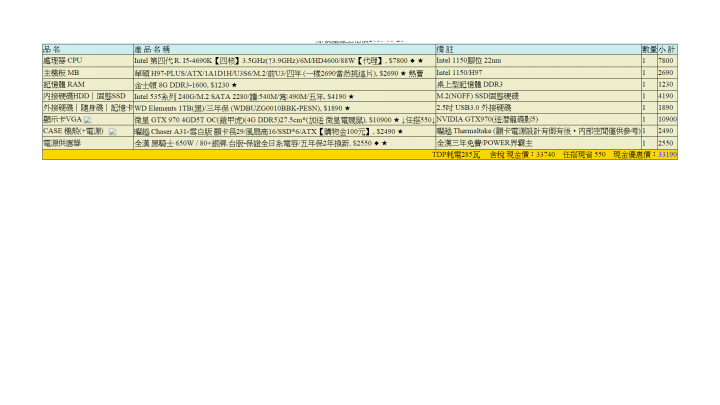Click the 小計 column header
720x405 pixels.
pos(667,49)
